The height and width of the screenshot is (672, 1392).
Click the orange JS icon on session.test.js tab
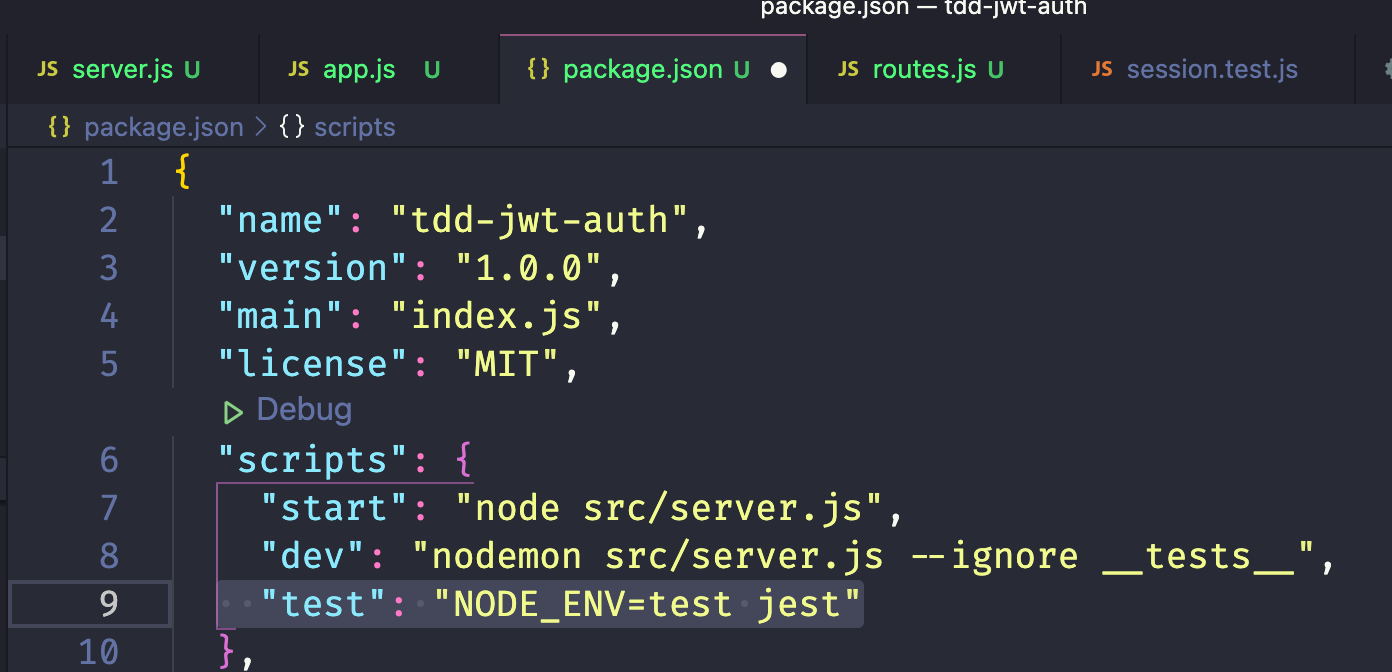coord(1102,69)
